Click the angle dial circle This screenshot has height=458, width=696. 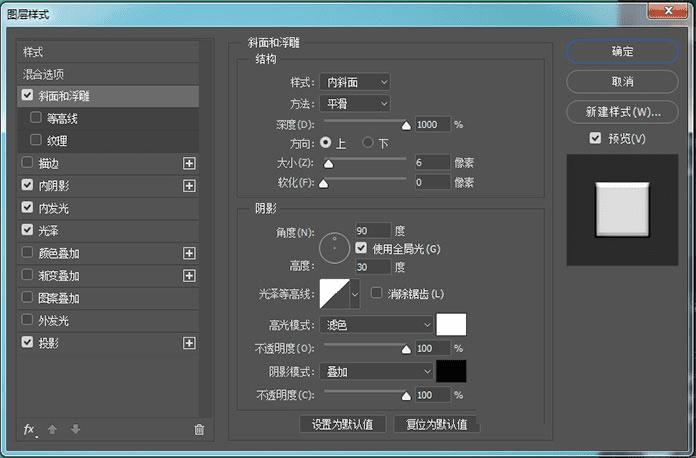tap(334, 248)
